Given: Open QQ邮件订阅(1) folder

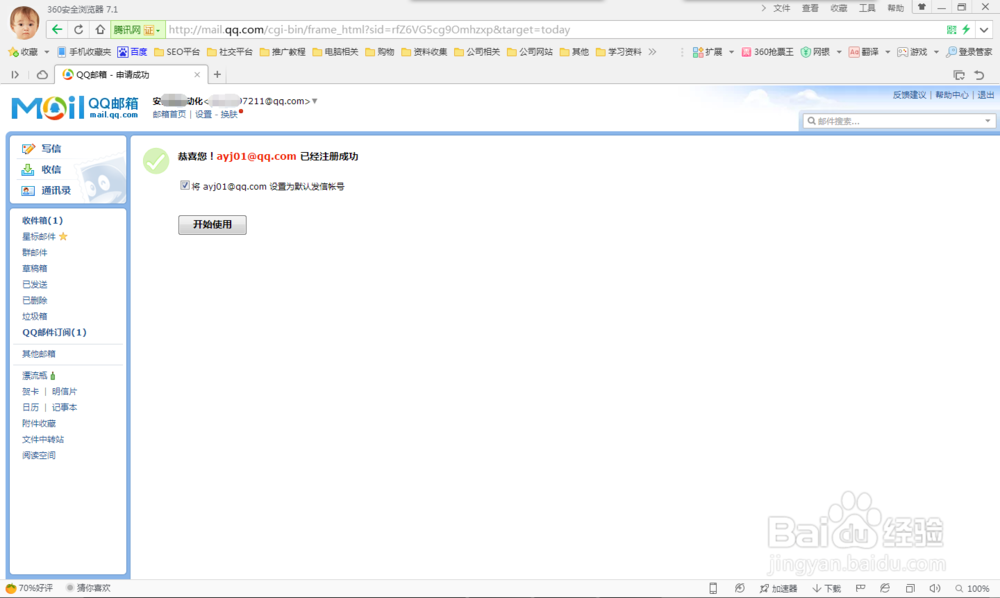Looking at the screenshot, I should [54, 332].
